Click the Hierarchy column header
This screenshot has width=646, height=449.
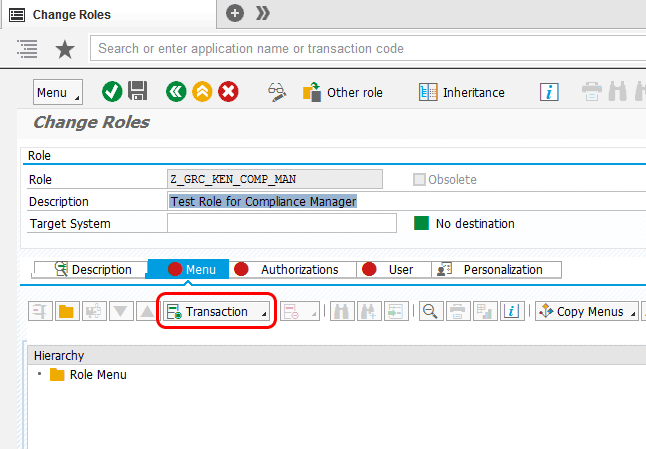[x=337, y=355]
